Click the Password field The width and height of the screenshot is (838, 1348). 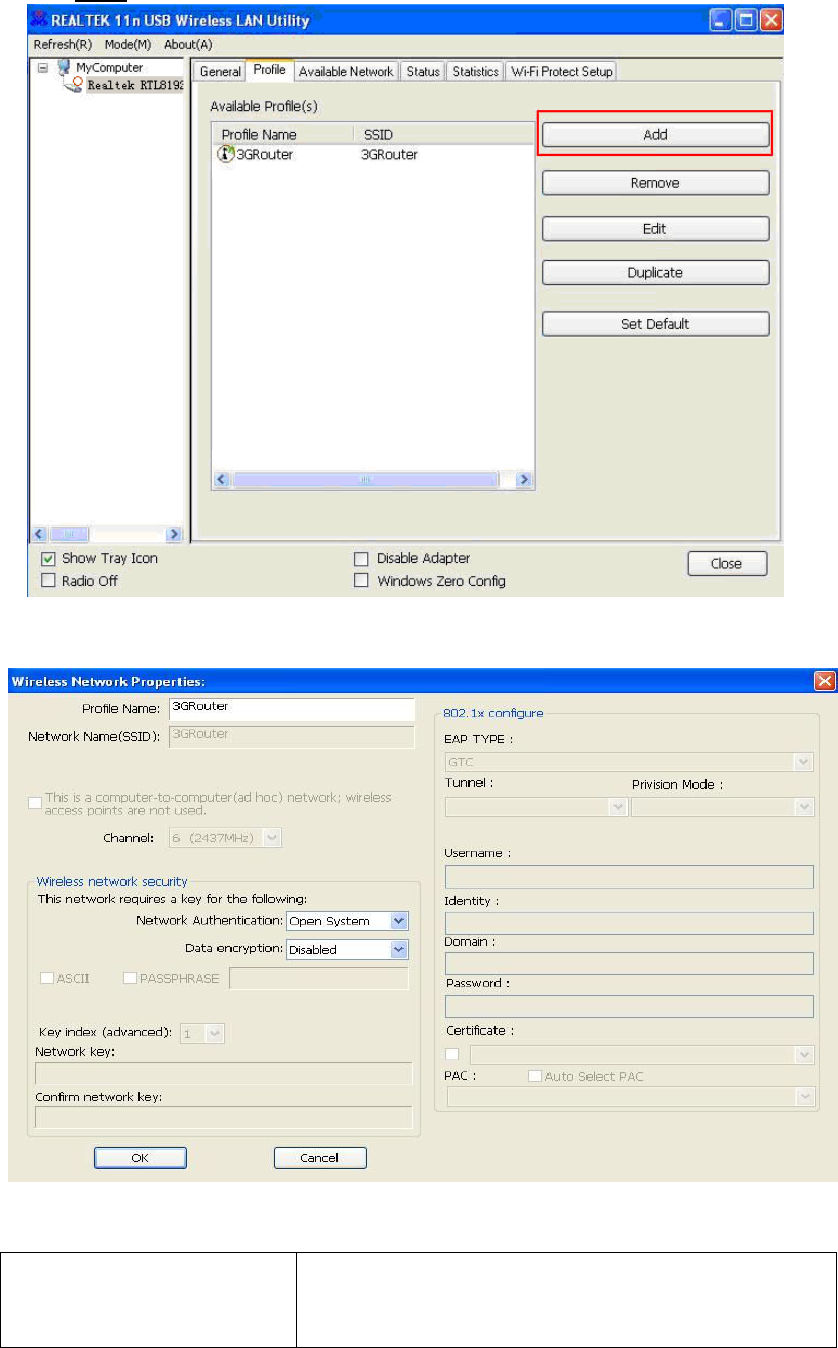tap(630, 1006)
